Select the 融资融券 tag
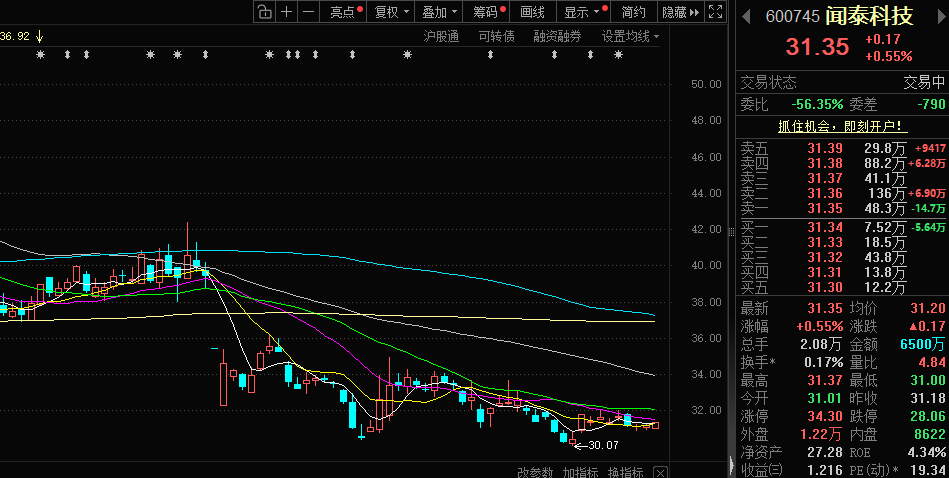The width and height of the screenshot is (949, 478). tap(557, 36)
